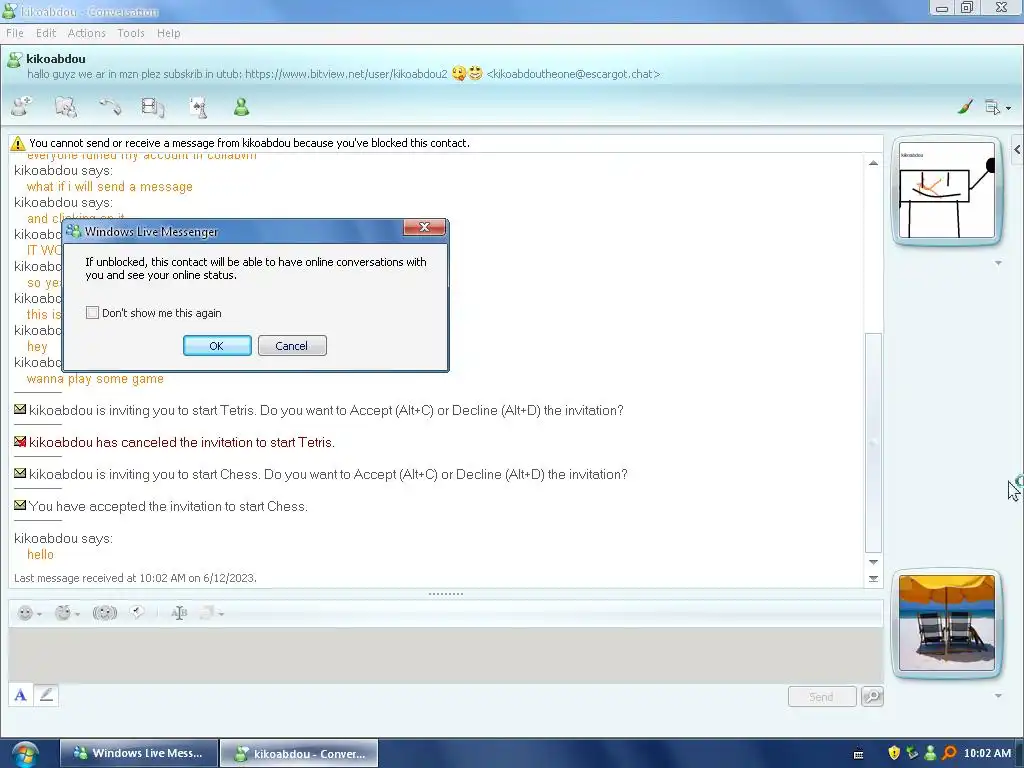The width and height of the screenshot is (1024, 768).
Task: Click the invite contact toolbar icon
Action: point(22,106)
